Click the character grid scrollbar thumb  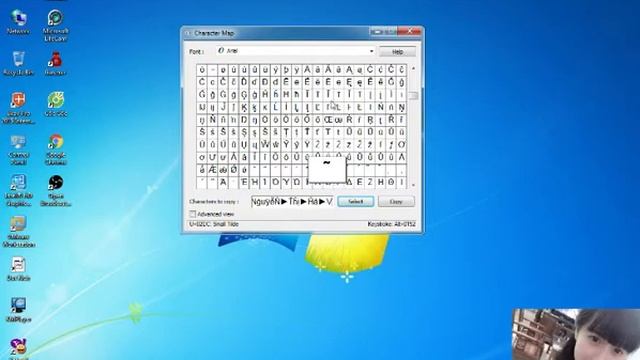[413, 96]
